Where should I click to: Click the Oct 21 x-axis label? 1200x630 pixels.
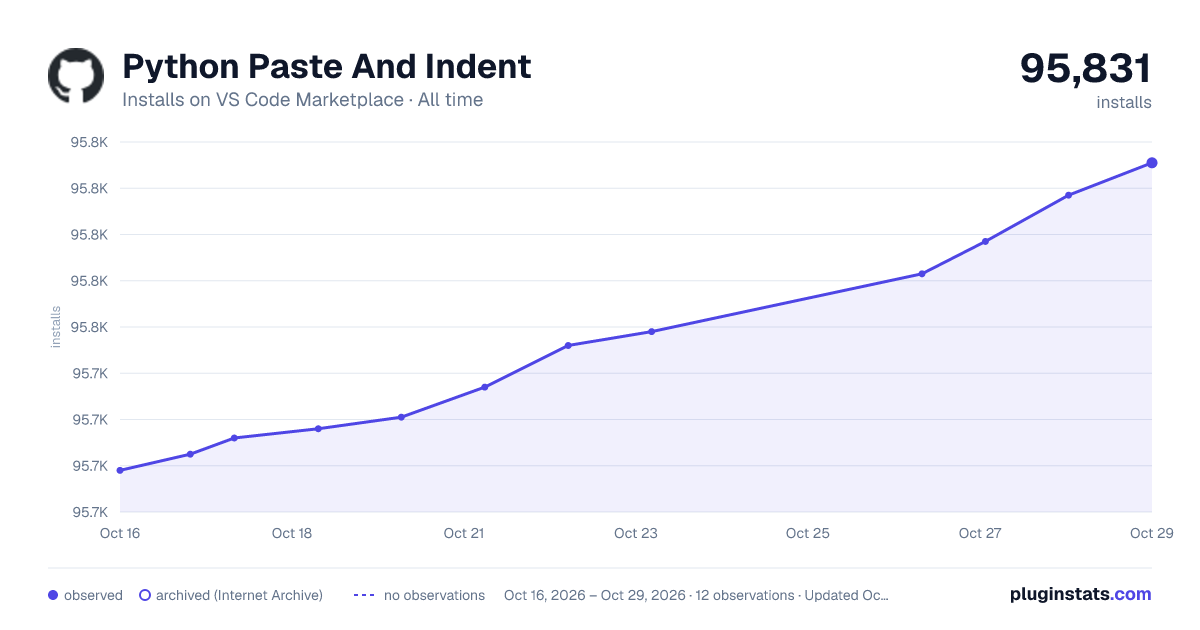464,533
